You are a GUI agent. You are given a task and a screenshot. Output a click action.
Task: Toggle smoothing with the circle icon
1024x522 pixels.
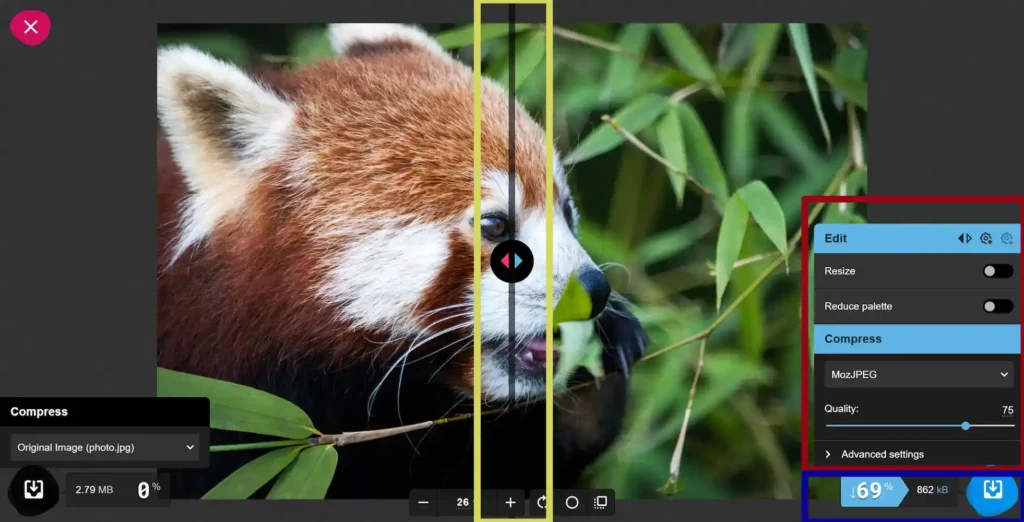point(572,502)
